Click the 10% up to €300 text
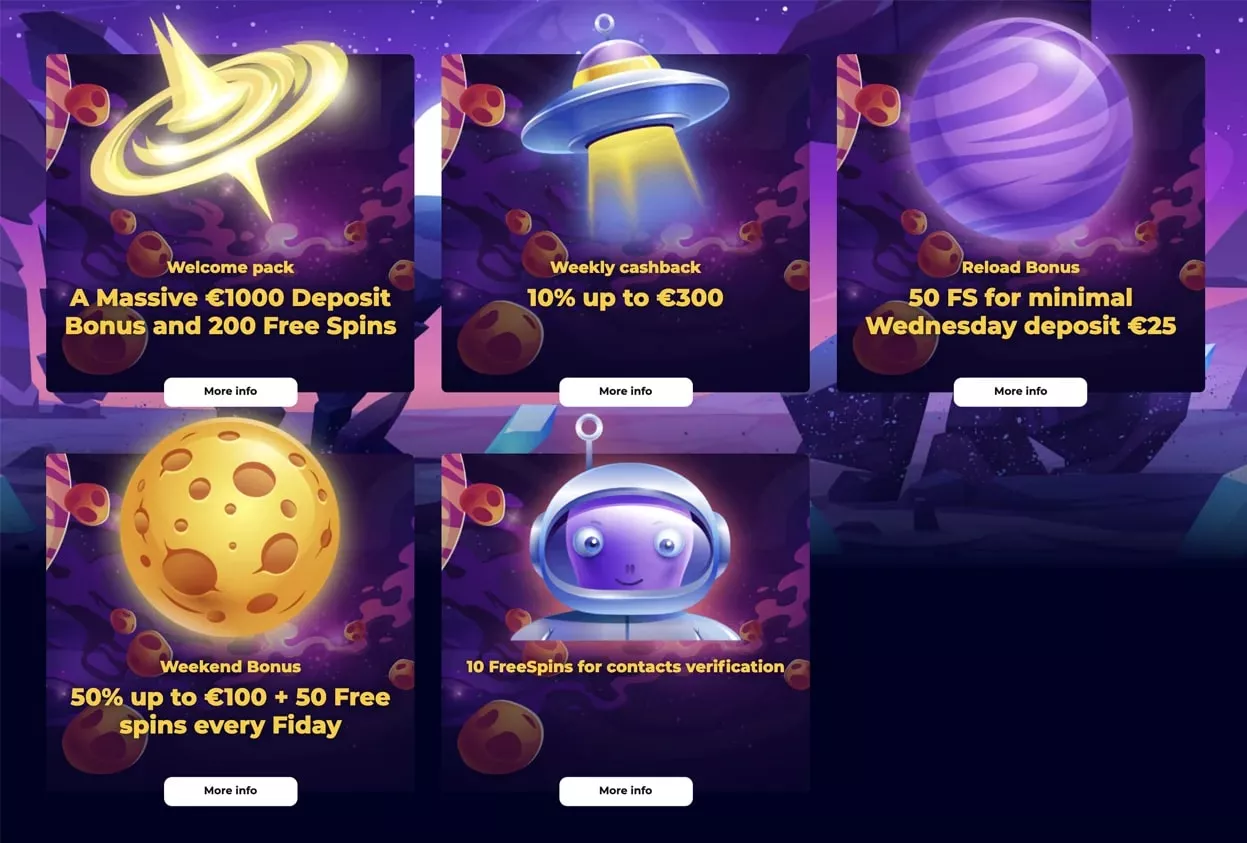 [x=625, y=298]
